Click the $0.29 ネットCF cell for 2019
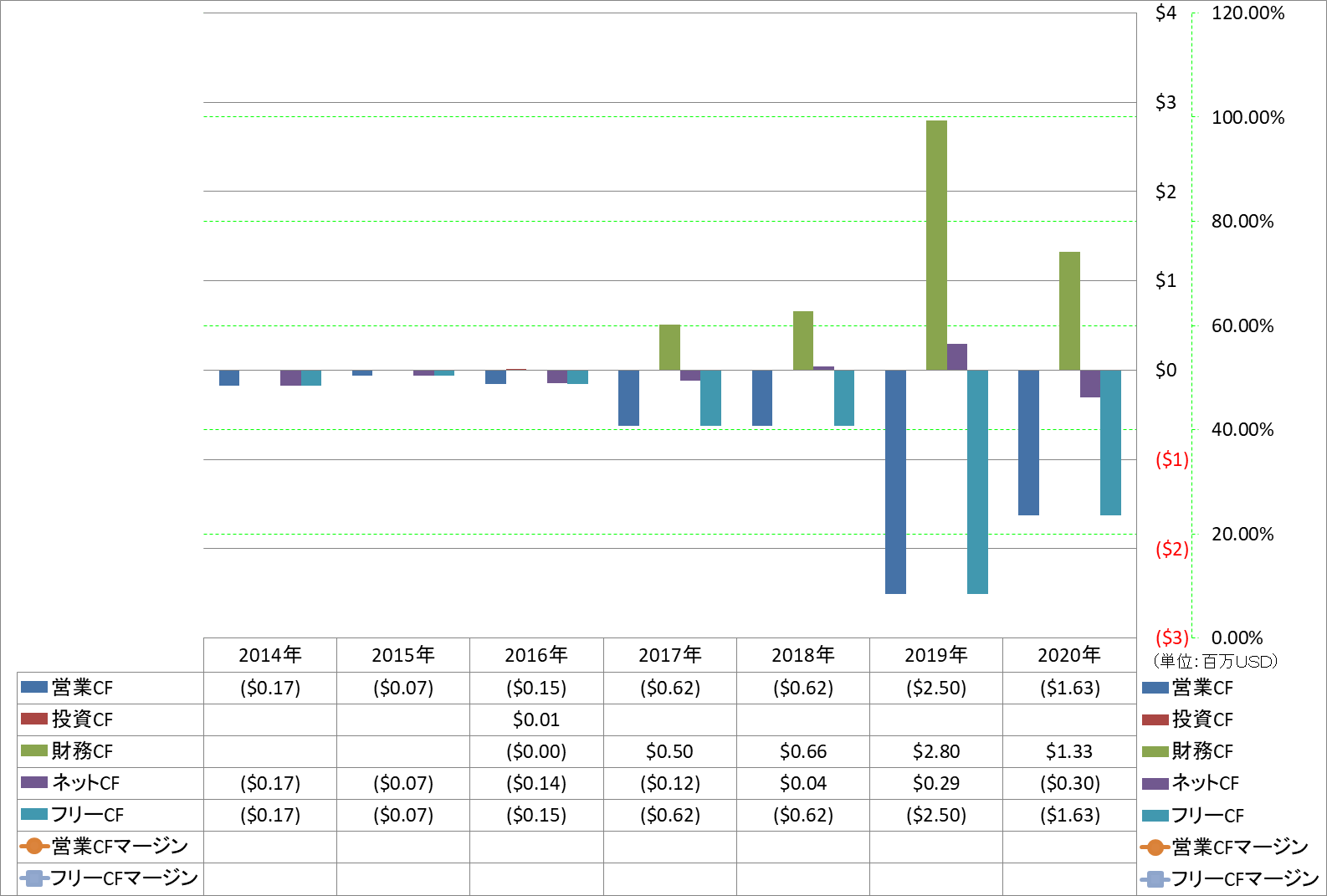The image size is (1327, 896). [x=936, y=783]
